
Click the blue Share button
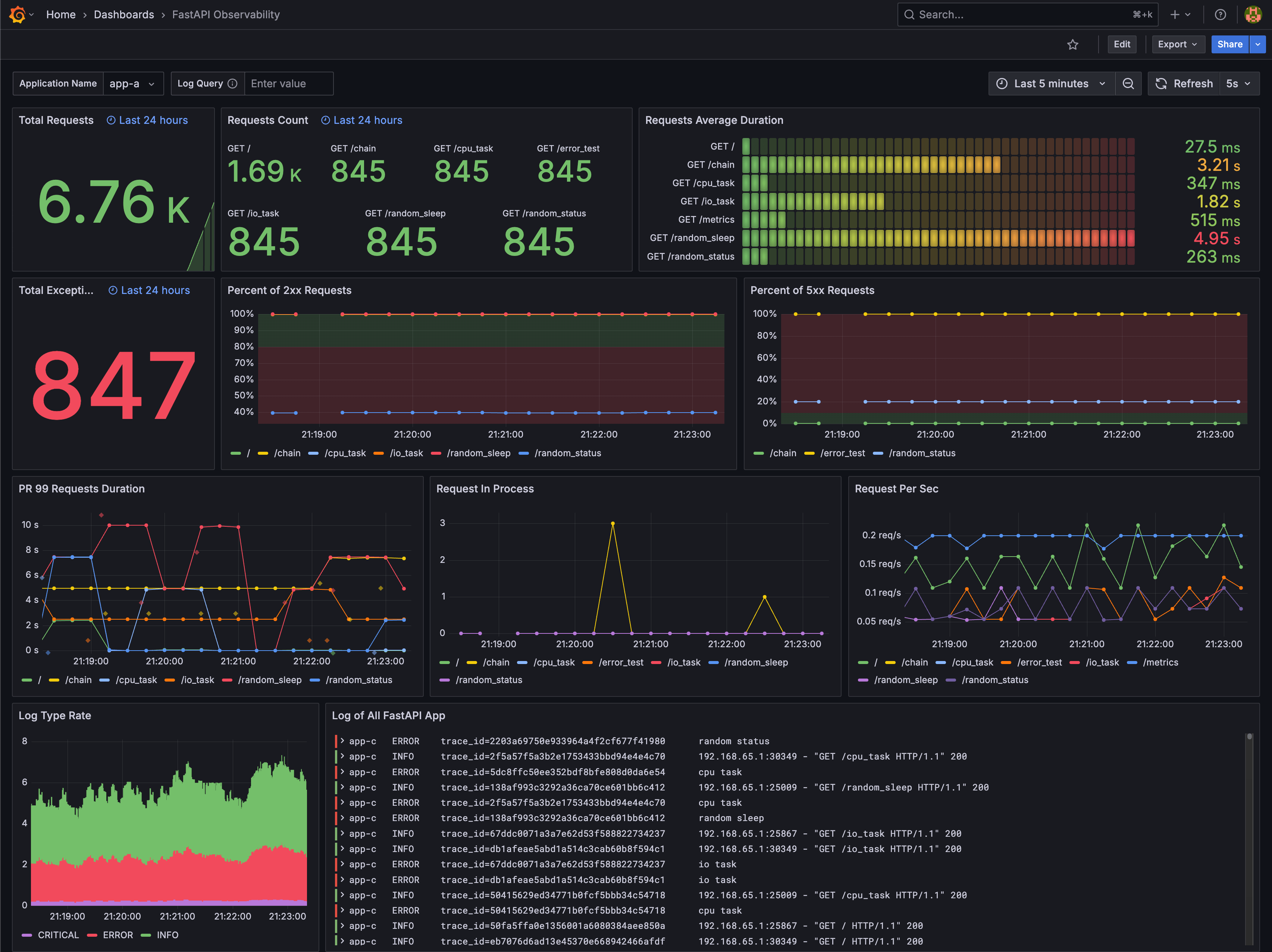click(1229, 44)
